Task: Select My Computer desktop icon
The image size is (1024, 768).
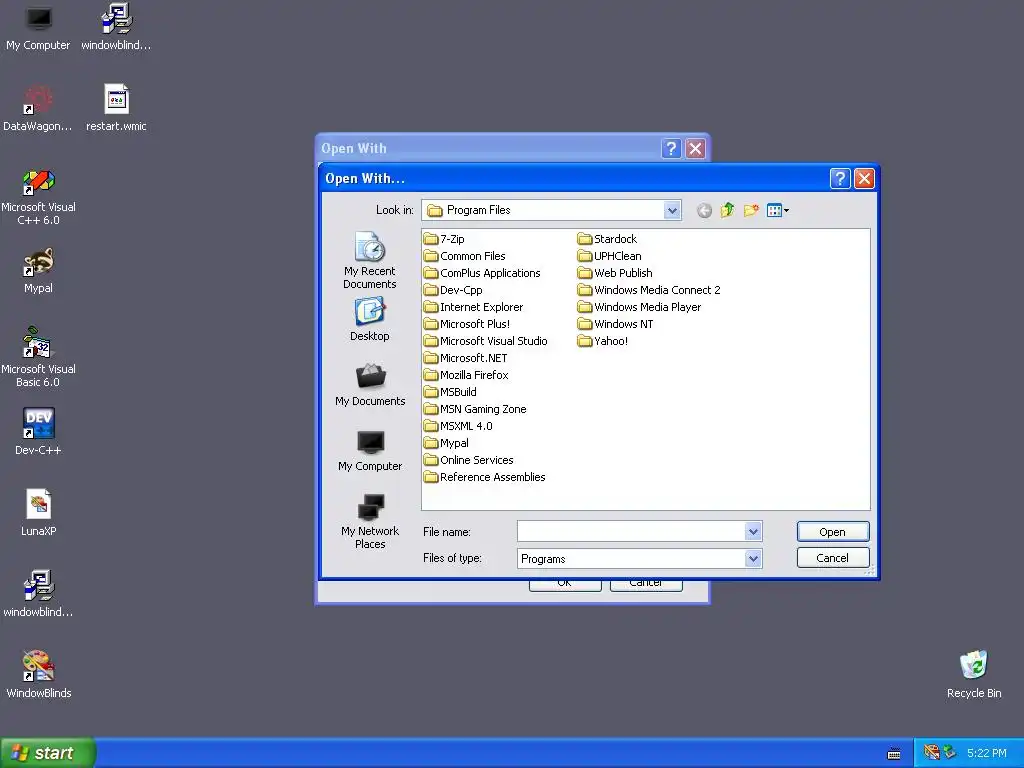Action: [x=38, y=27]
